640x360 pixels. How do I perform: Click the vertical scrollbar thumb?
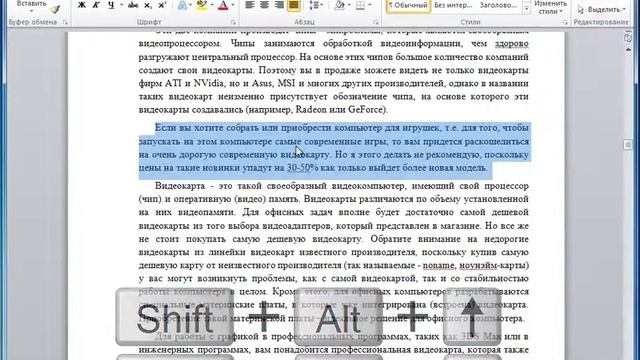tap(628, 144)
